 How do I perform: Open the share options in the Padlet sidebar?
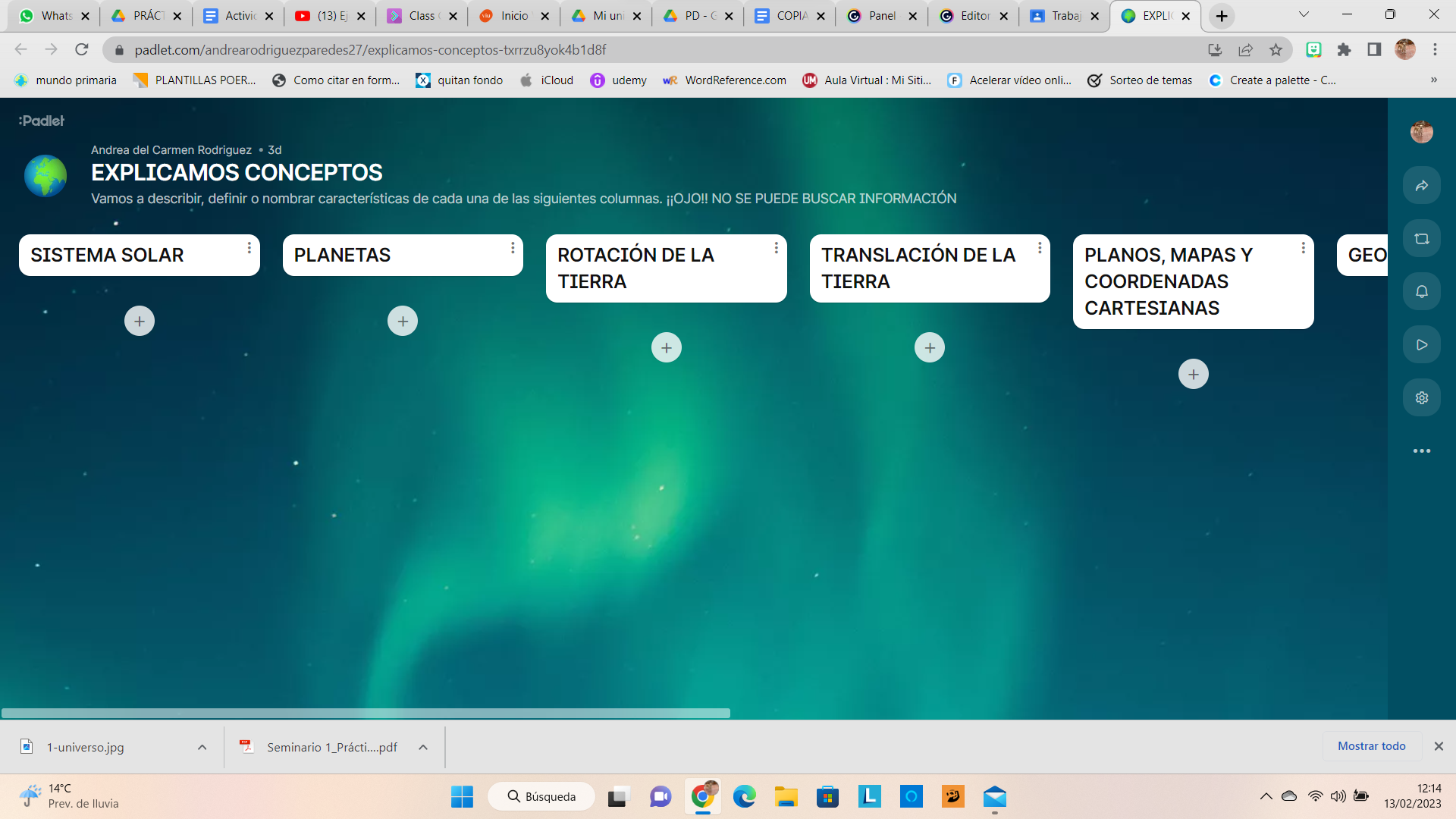pos(1422,184)
